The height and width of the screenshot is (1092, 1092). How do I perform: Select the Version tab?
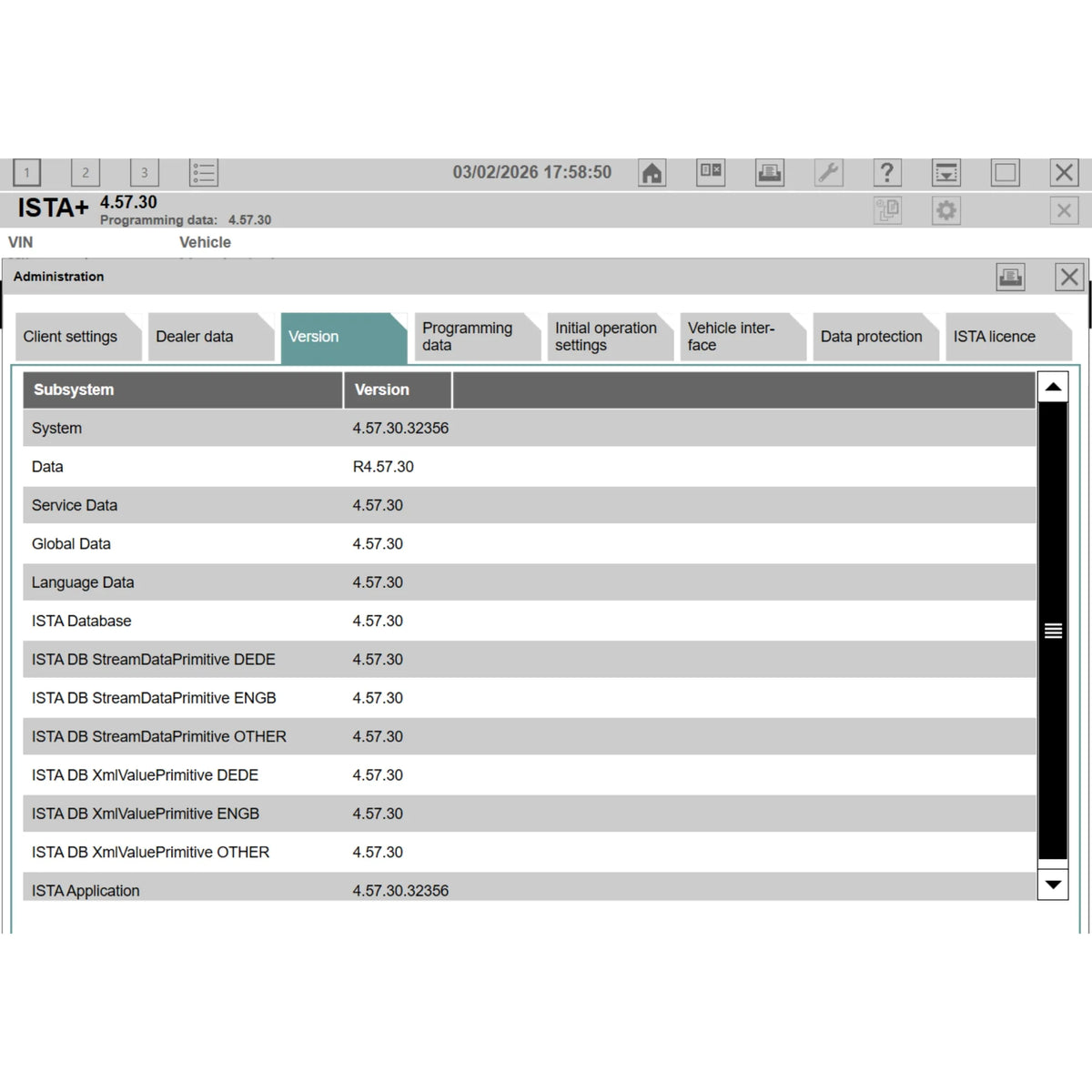344,338
